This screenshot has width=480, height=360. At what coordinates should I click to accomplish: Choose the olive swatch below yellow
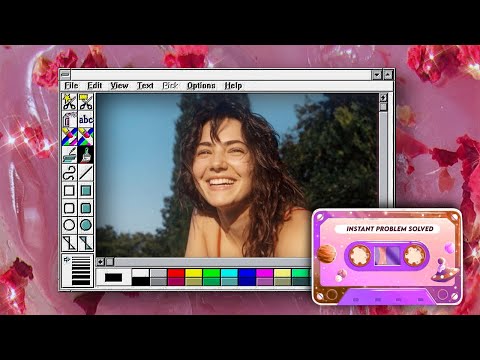[x=194, y=282]
